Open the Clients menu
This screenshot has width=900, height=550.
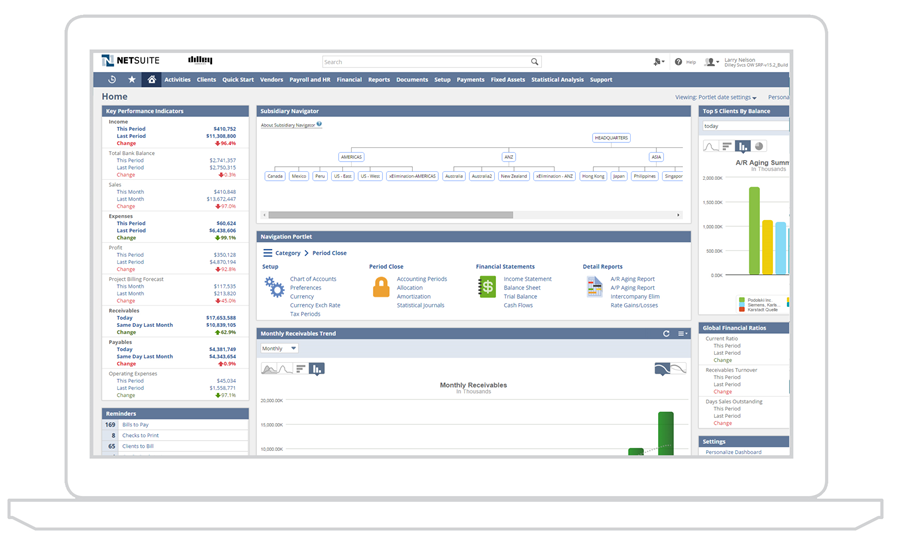(206, 80)
